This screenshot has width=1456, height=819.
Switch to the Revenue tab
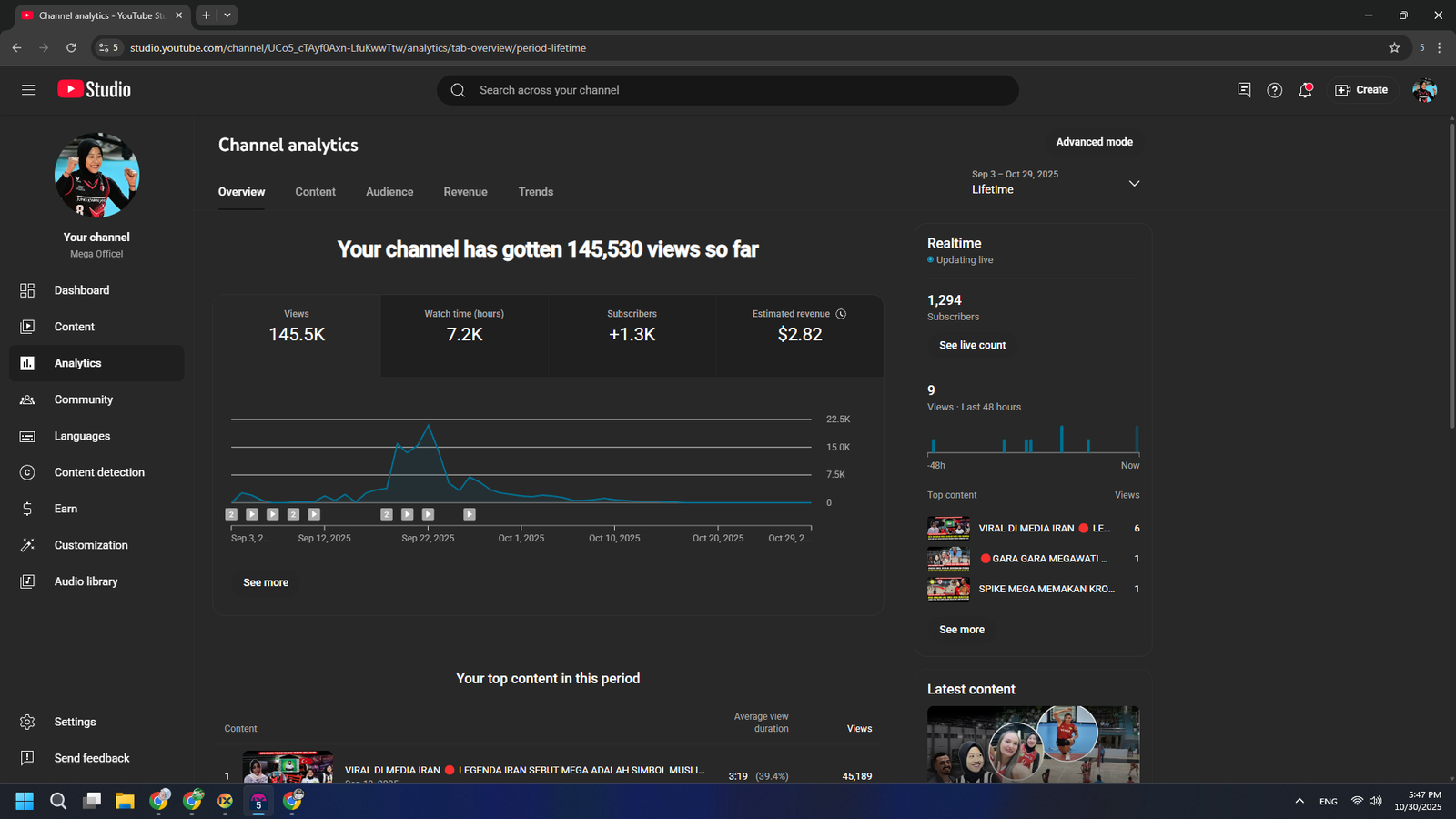click(465, 192)
